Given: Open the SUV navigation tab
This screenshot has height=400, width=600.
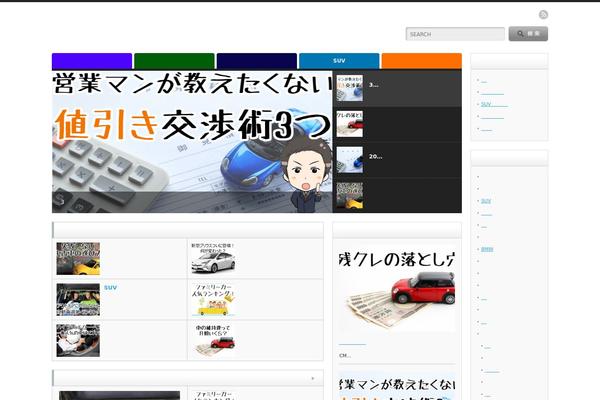Looking at the screenshot, I should 339,61.
